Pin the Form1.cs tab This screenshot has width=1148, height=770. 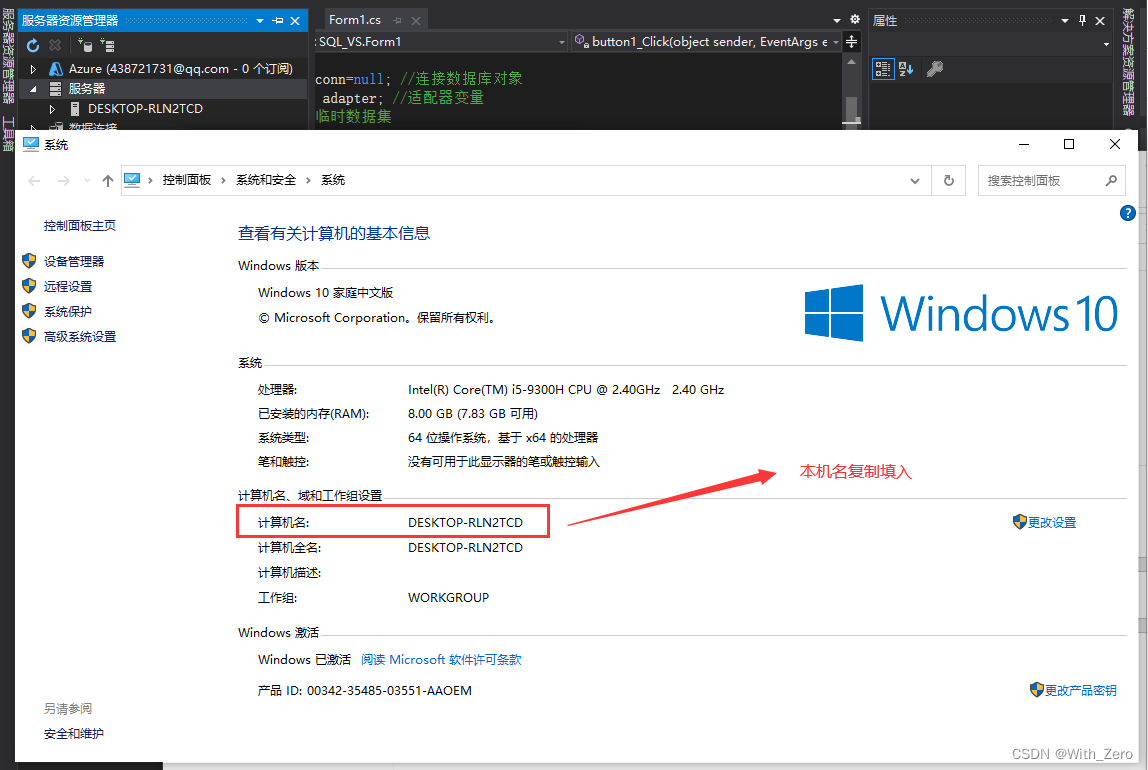(398, 20)
